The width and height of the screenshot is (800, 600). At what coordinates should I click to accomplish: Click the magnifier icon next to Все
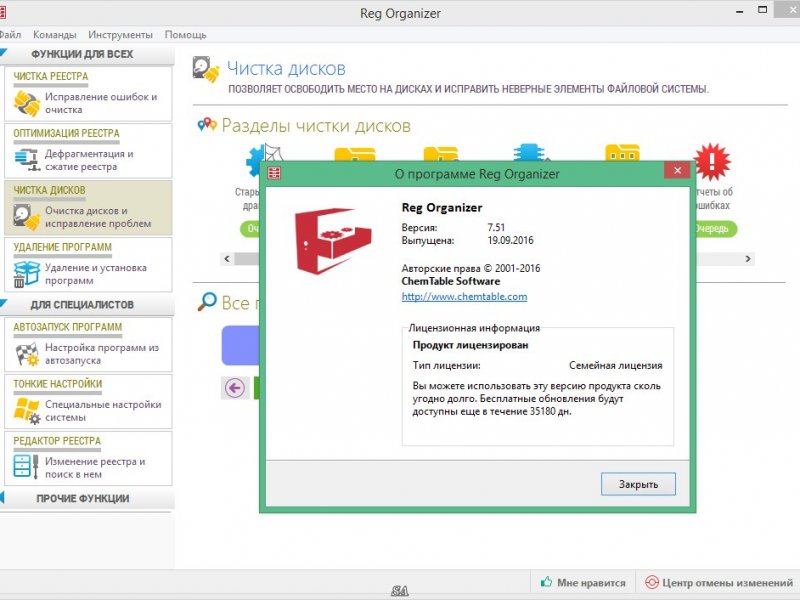(x=207, y=302)
